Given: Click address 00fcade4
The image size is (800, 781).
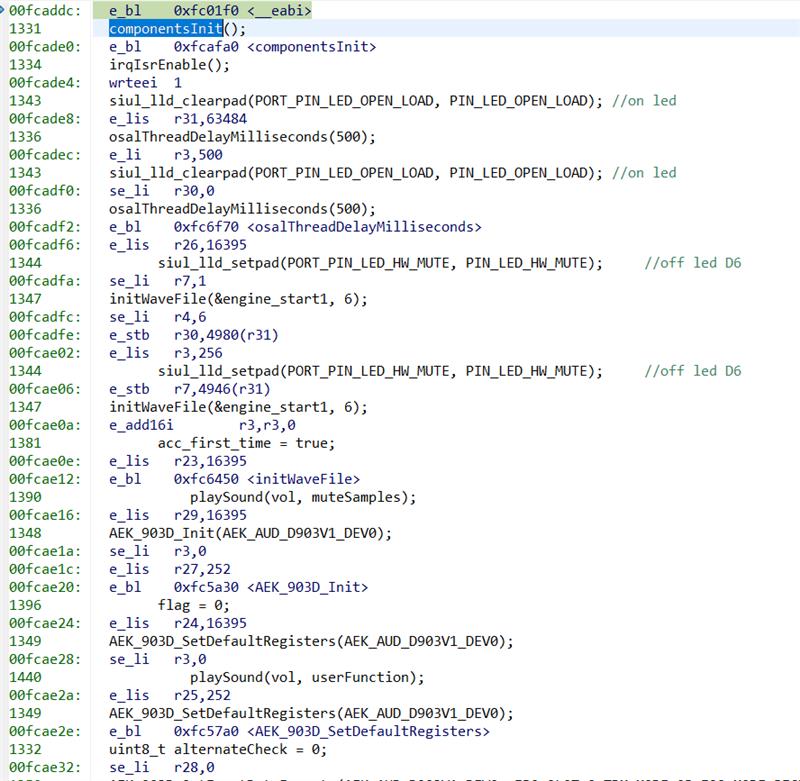Looking at the screenshot, I should click(44, 83).
